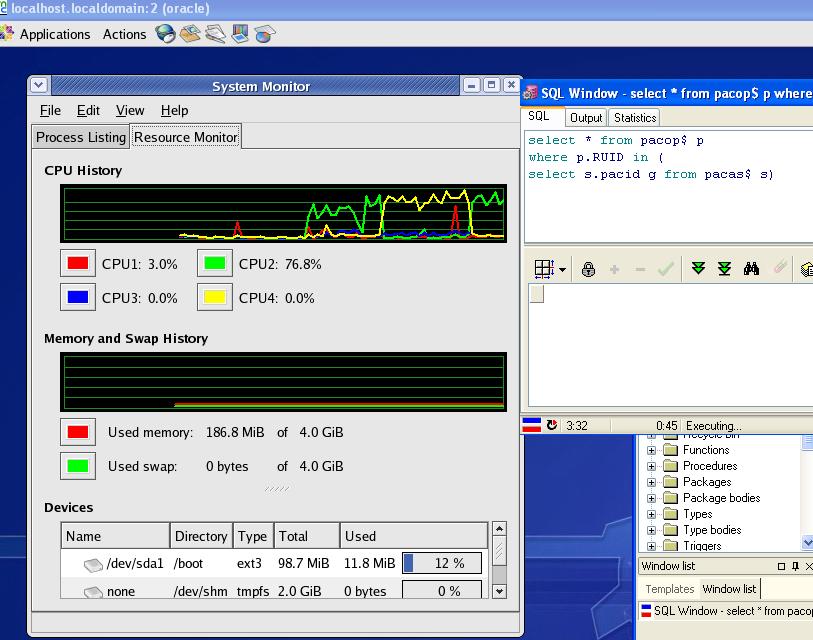
Task: Open the Edit menu in System Monitor
Action: click(x=88, y=110)
